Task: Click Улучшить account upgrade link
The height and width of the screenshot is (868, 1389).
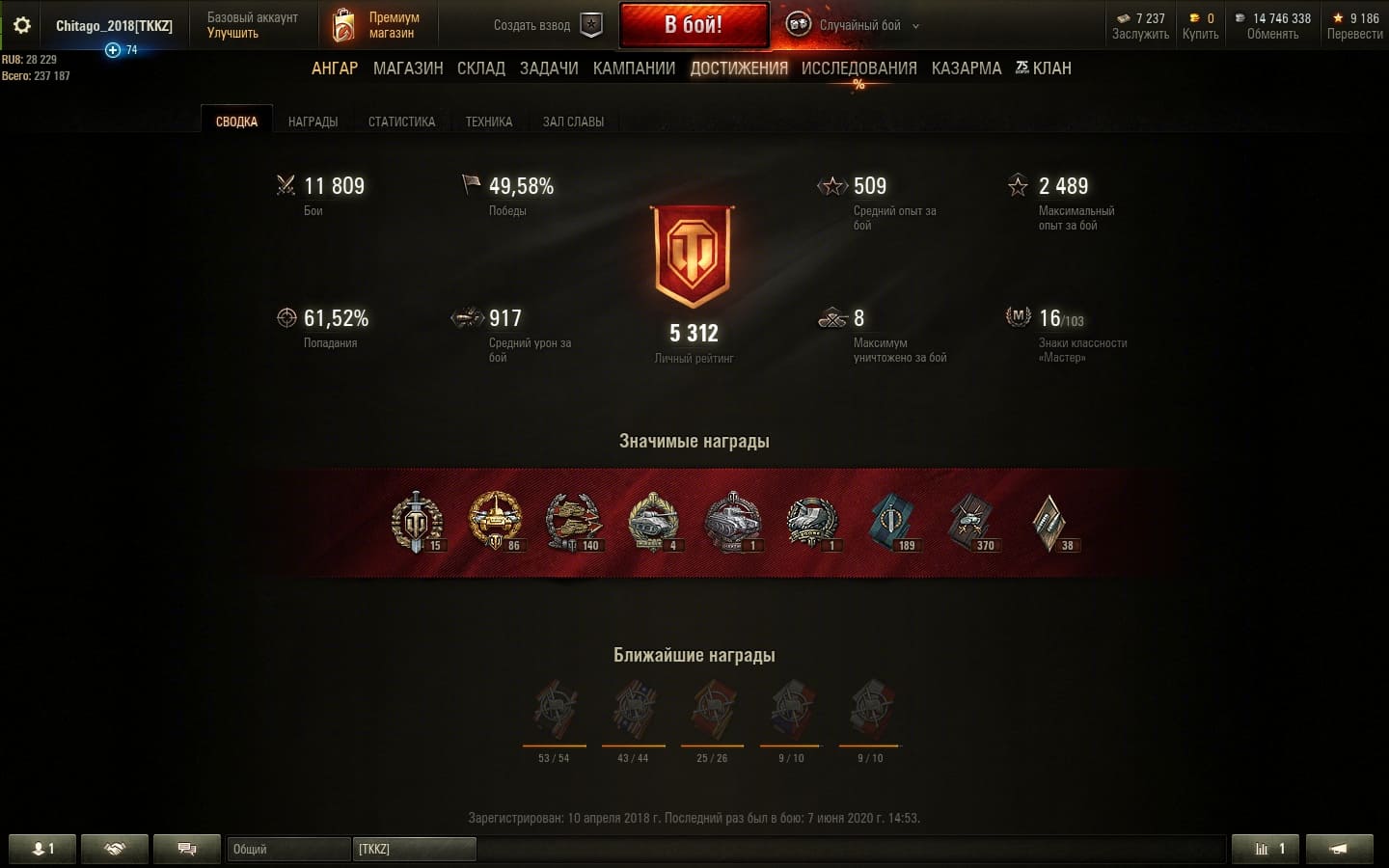Action: (232, 33)
